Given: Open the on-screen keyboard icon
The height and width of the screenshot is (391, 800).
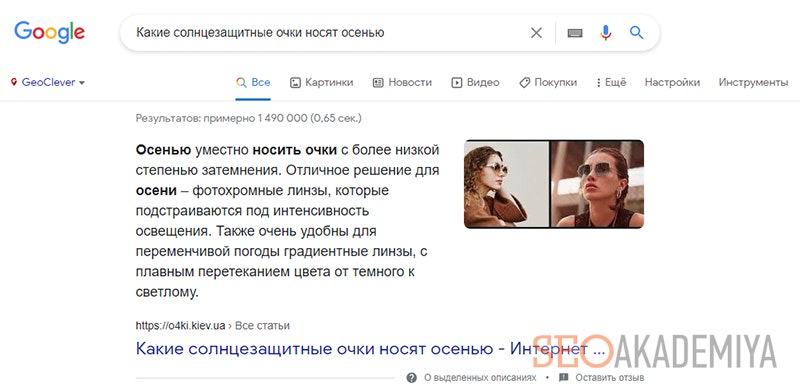Looking at the screenshot, I should (x=575, y=33).
